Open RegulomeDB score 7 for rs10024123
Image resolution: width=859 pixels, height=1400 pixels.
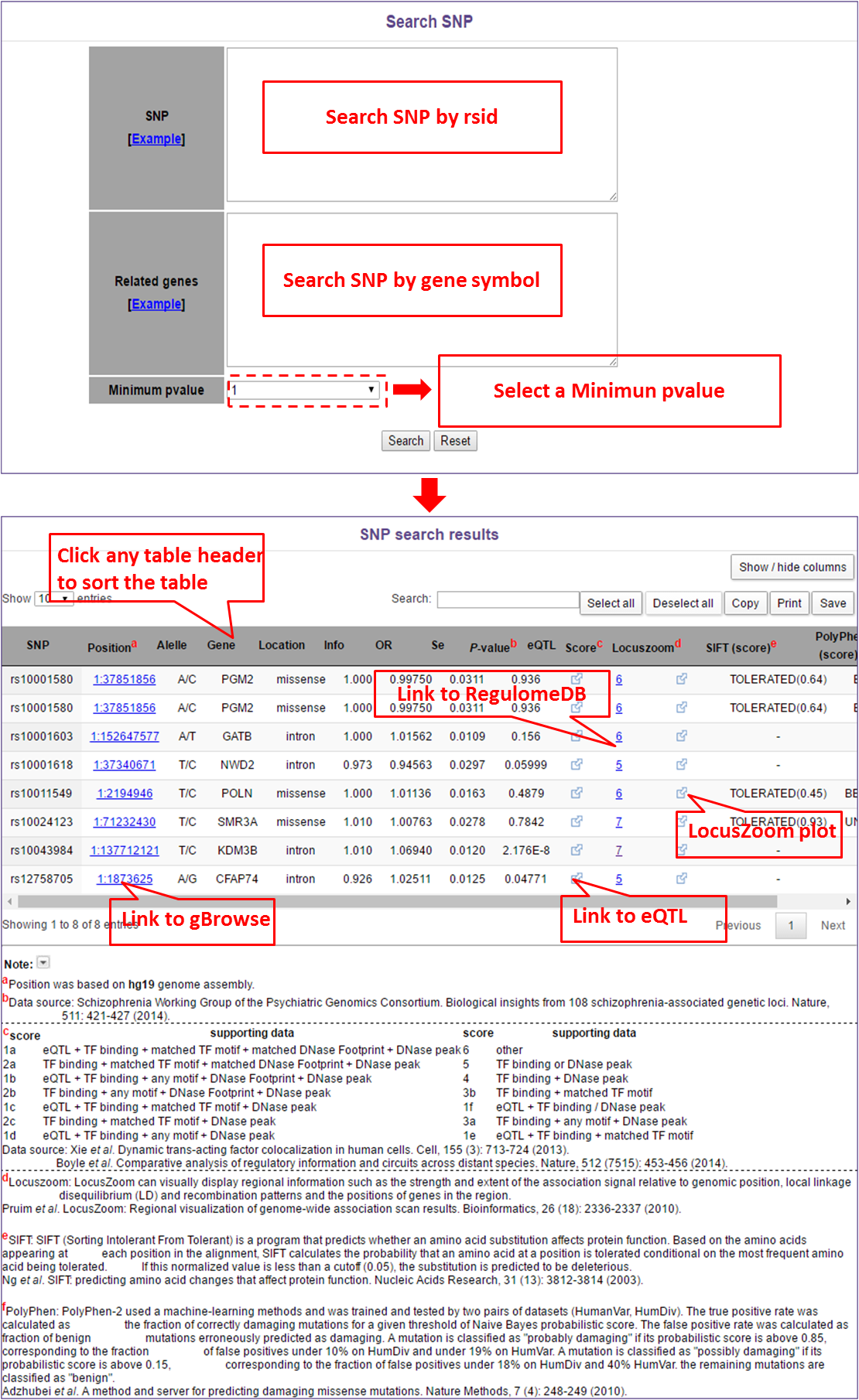(x=619, y=822)
